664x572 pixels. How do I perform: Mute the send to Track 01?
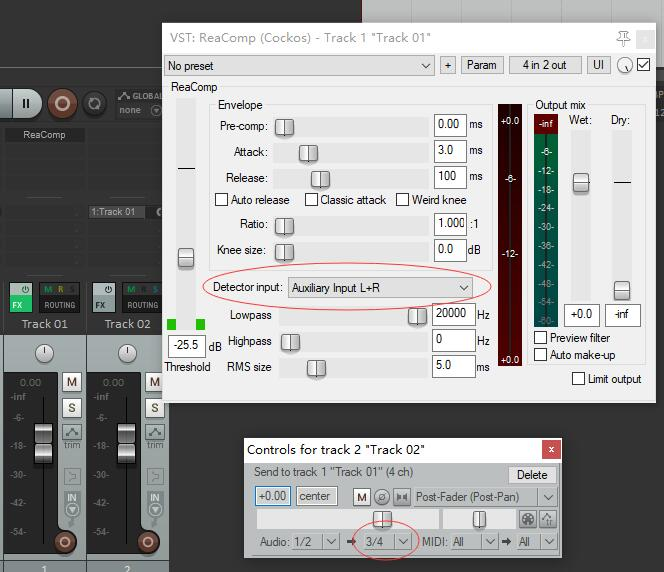(x=362, y=497)
